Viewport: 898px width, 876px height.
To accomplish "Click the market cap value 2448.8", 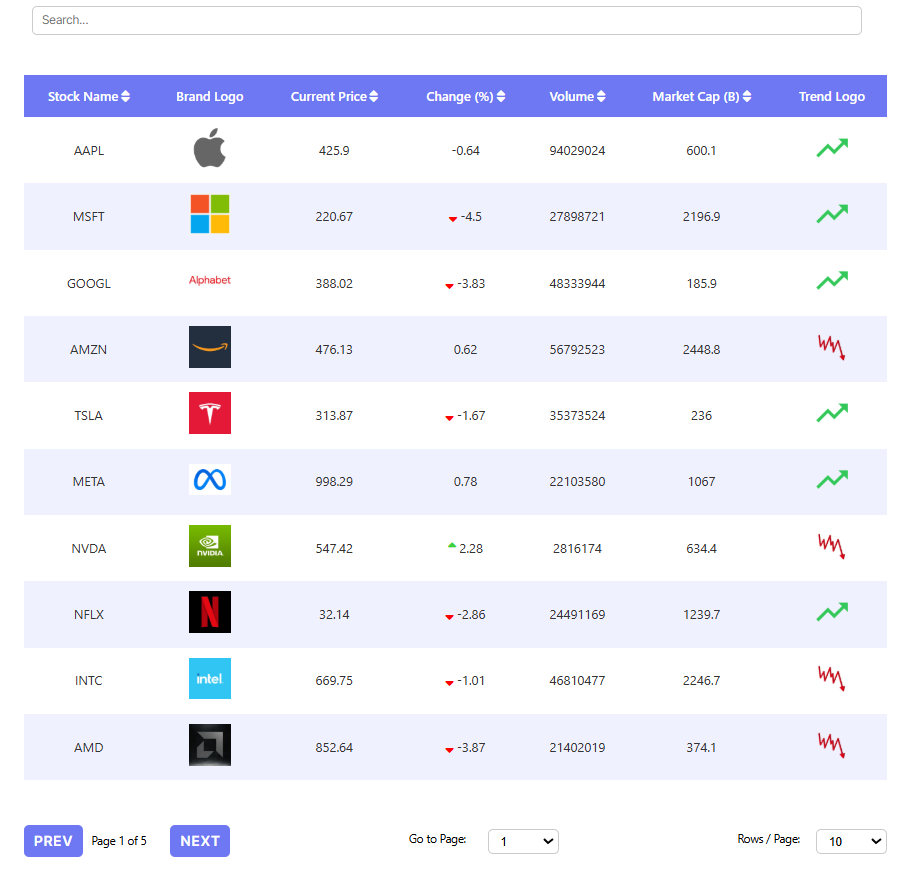I will [x=702, y=349].
